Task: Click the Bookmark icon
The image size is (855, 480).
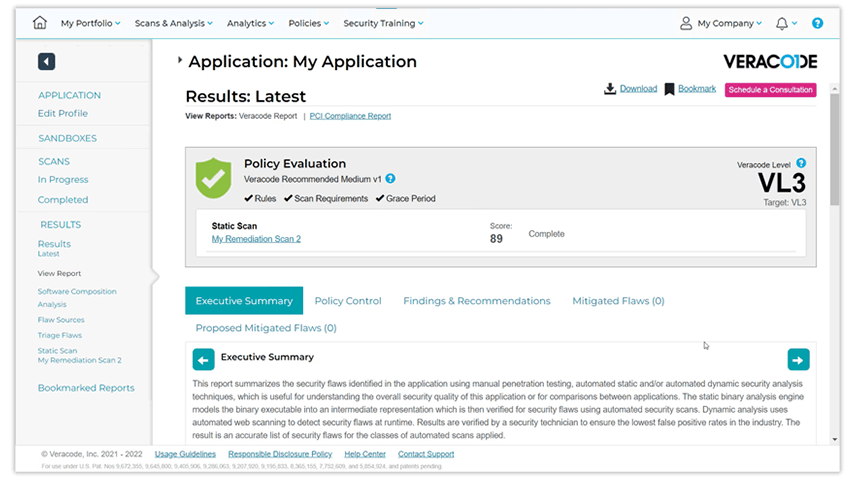Action: pyautogui.click(x=670, y=89)
